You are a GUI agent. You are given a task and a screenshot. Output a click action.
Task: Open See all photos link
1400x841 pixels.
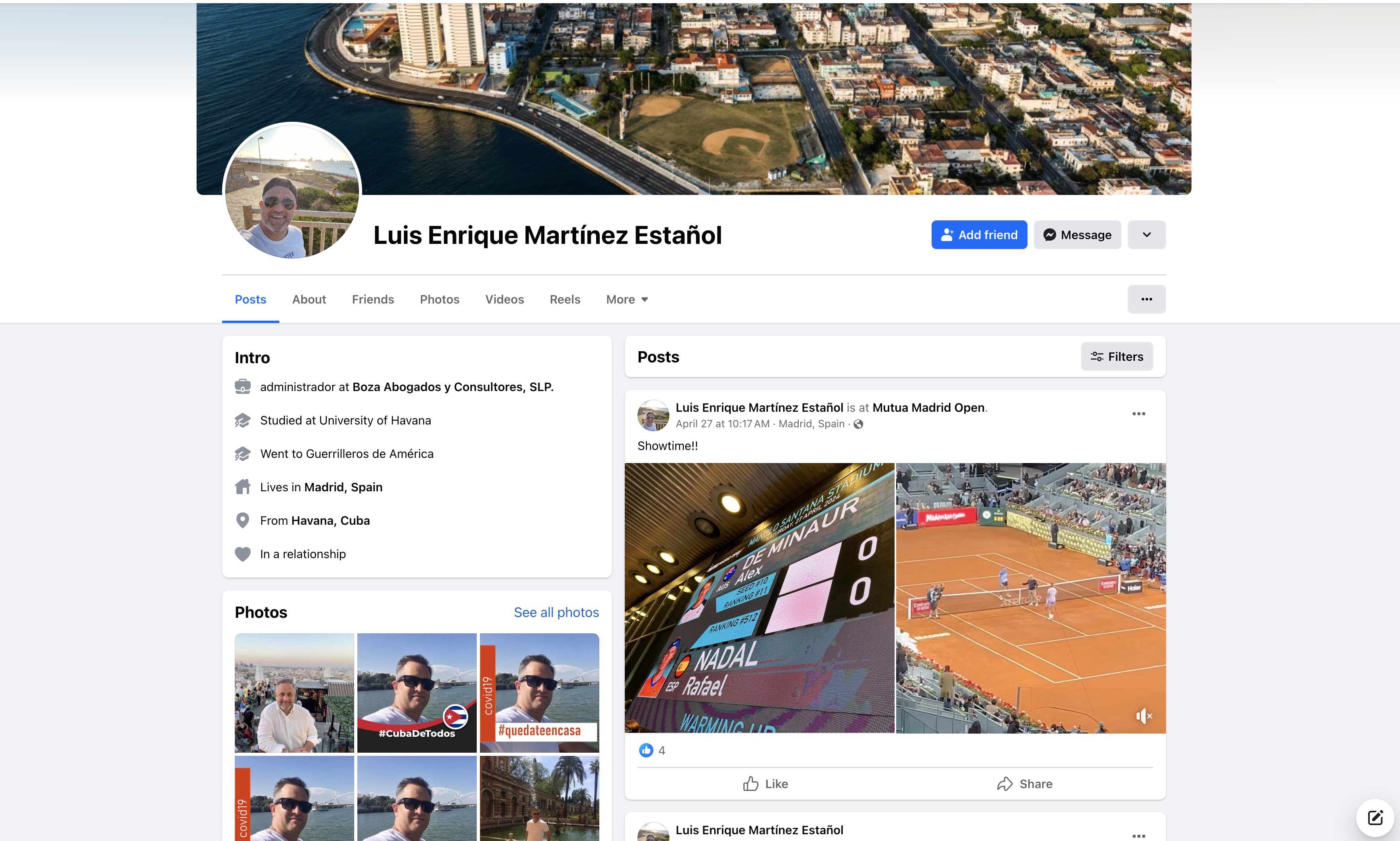pyautogui.click(x=556, y=612)
